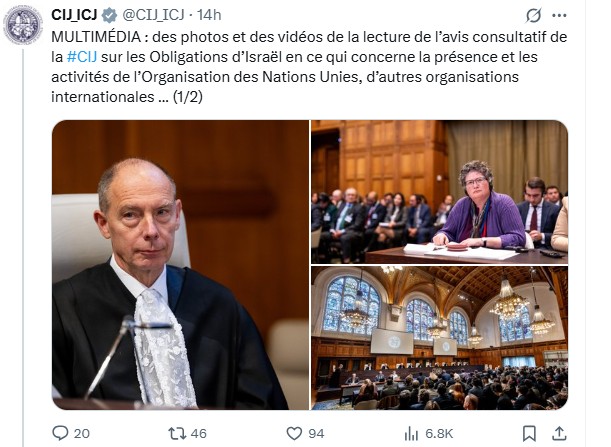Repost this tweet with retweet icon

point(177,433)
